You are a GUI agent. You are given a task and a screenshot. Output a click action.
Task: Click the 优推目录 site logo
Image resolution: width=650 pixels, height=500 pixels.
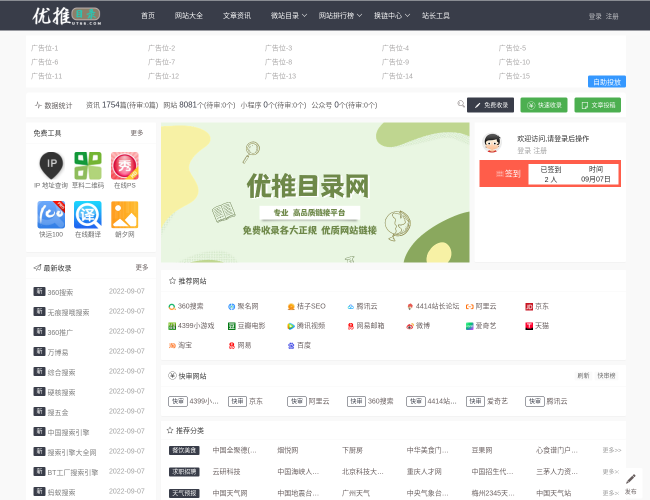(67, 16)
